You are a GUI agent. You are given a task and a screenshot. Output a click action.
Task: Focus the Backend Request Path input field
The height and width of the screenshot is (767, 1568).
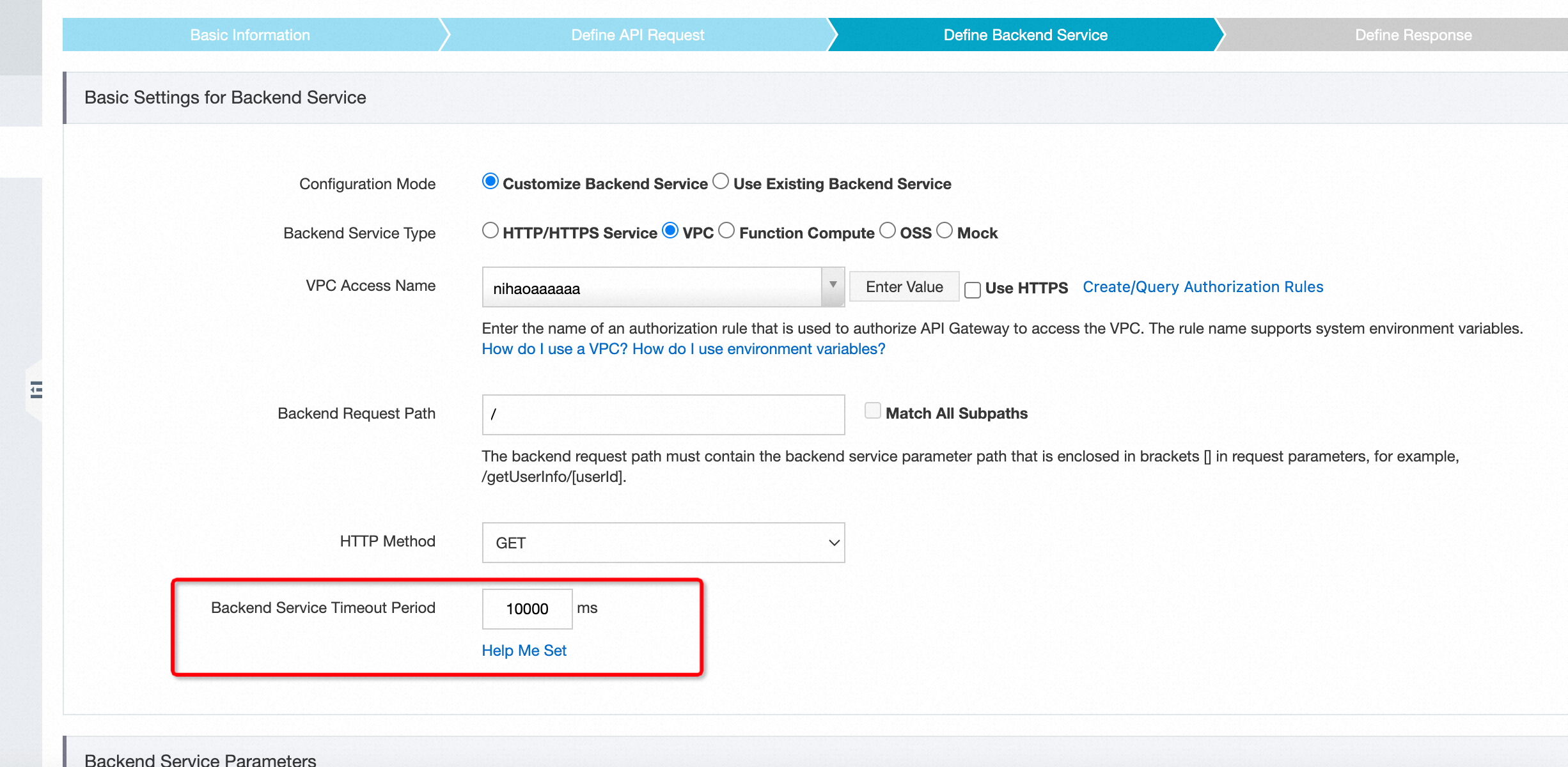[x=663, y=415]
